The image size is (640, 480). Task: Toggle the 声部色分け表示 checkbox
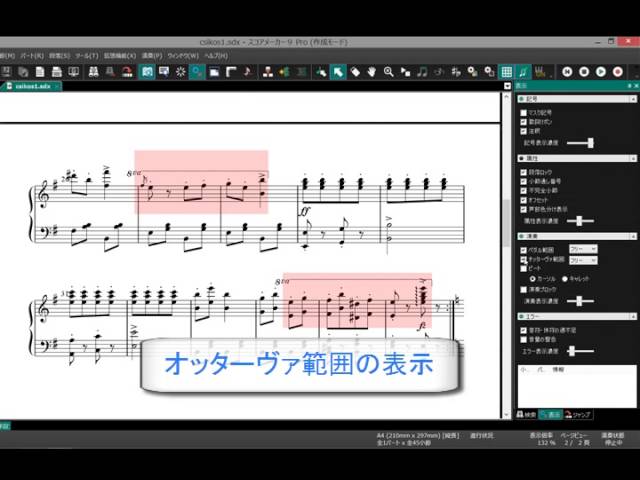523,209
